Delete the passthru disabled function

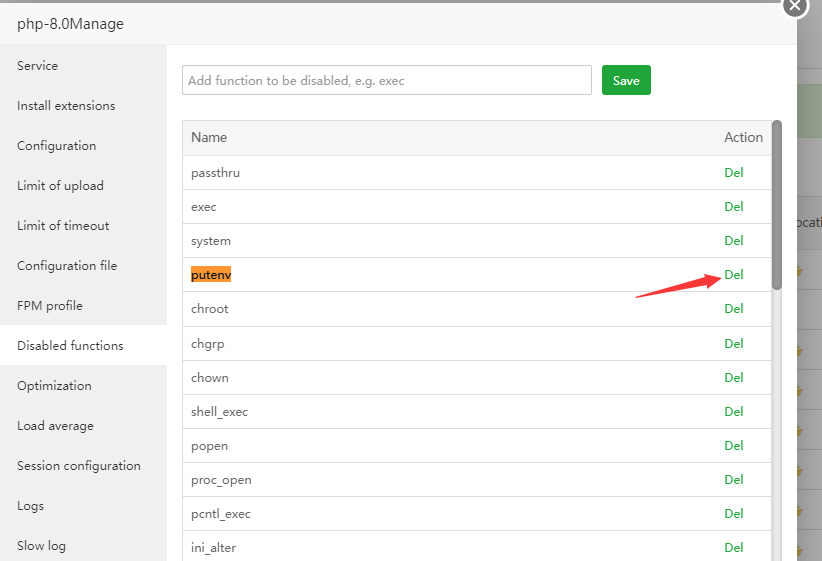[734, 173]
